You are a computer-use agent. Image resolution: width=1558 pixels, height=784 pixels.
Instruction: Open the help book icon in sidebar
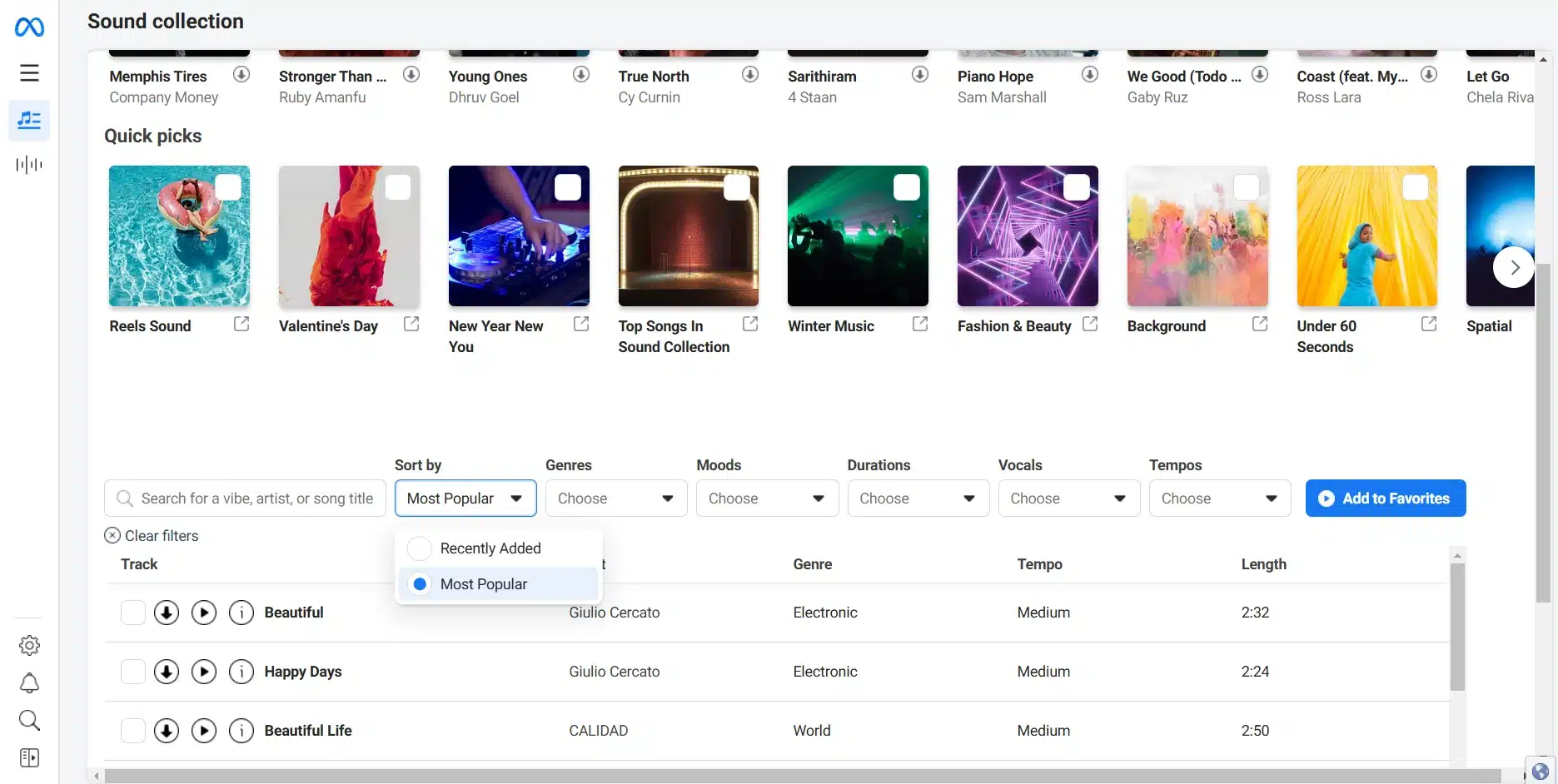29,758
